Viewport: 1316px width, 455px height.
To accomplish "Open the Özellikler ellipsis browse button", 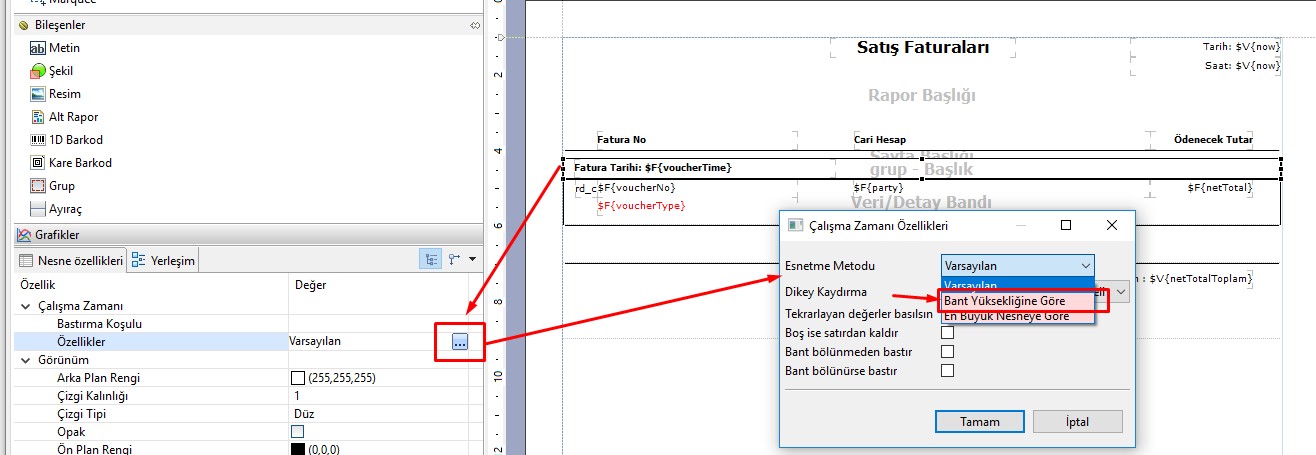I will [459, 341].
